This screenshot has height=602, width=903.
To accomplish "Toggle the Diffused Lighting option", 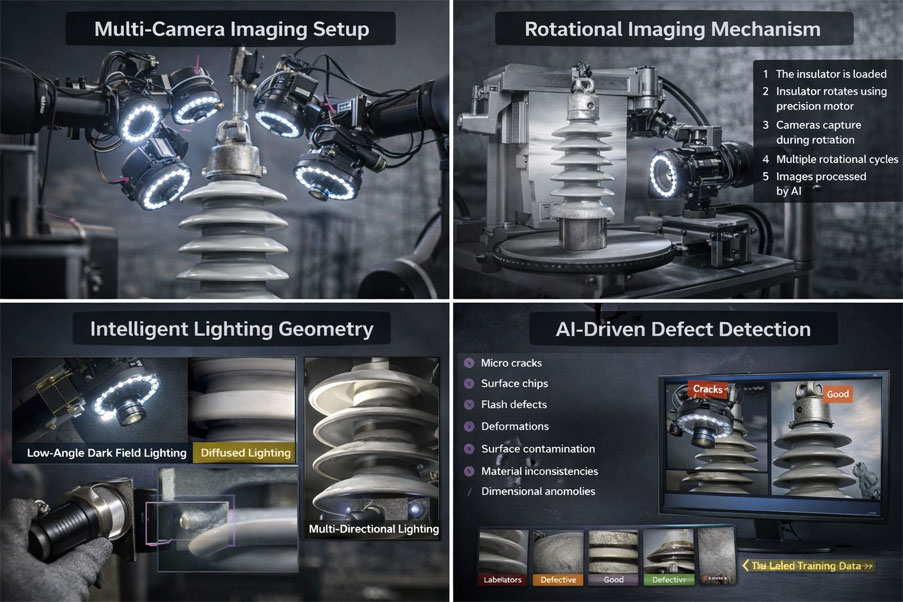I will [245, 452].
